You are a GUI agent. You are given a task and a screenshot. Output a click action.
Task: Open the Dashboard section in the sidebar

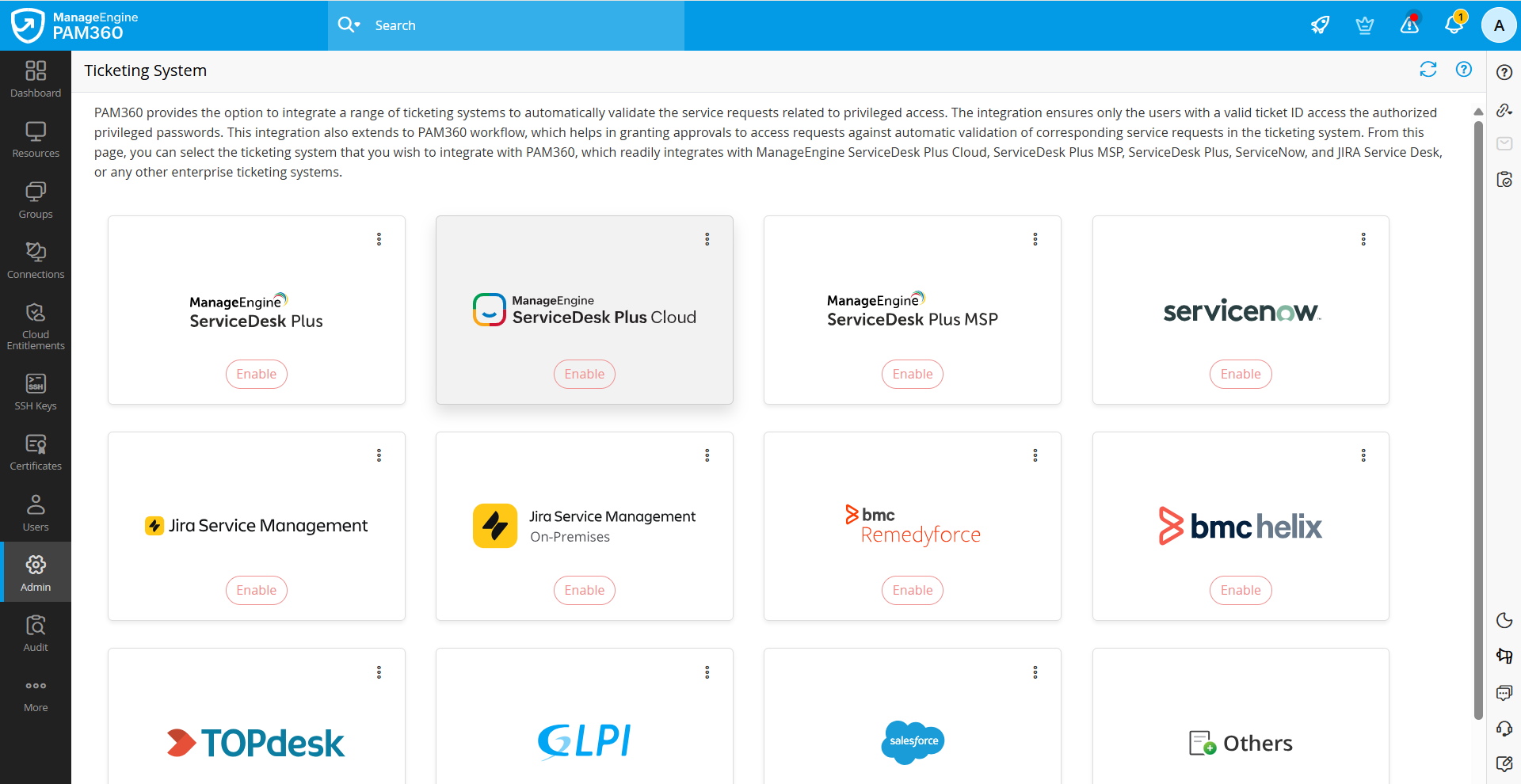point(36,80)
